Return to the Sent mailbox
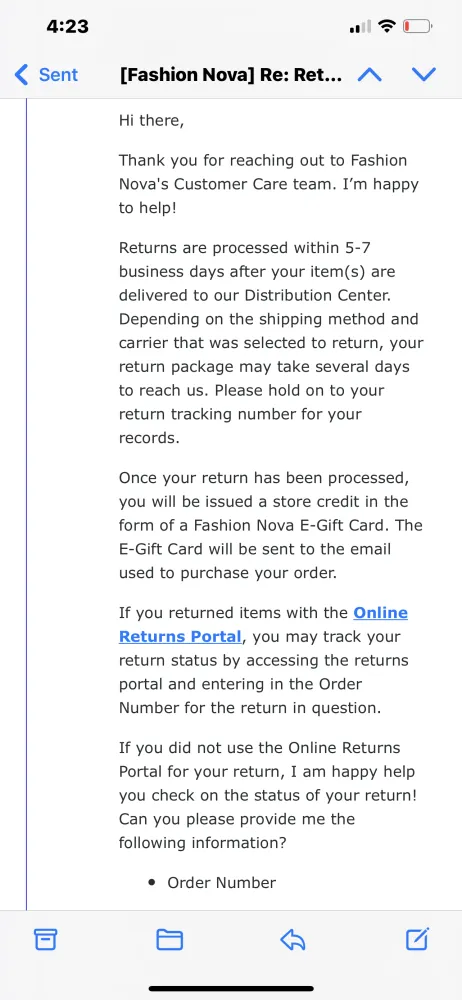 46,75
